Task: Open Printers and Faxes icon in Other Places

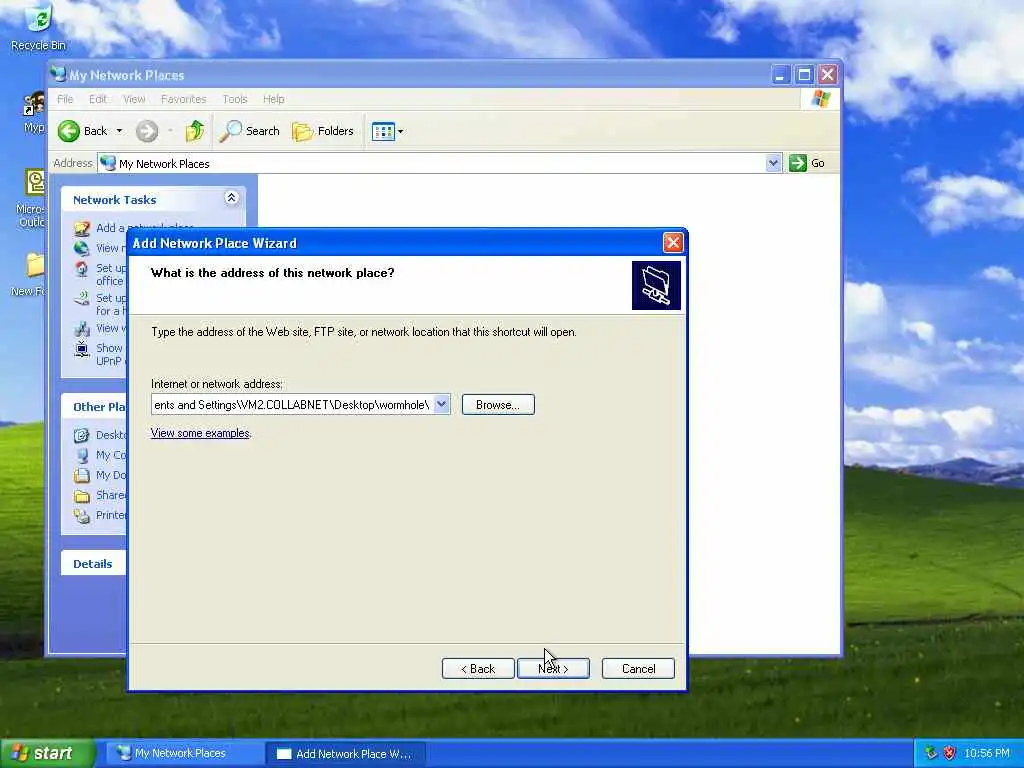Action: point(82,516)
